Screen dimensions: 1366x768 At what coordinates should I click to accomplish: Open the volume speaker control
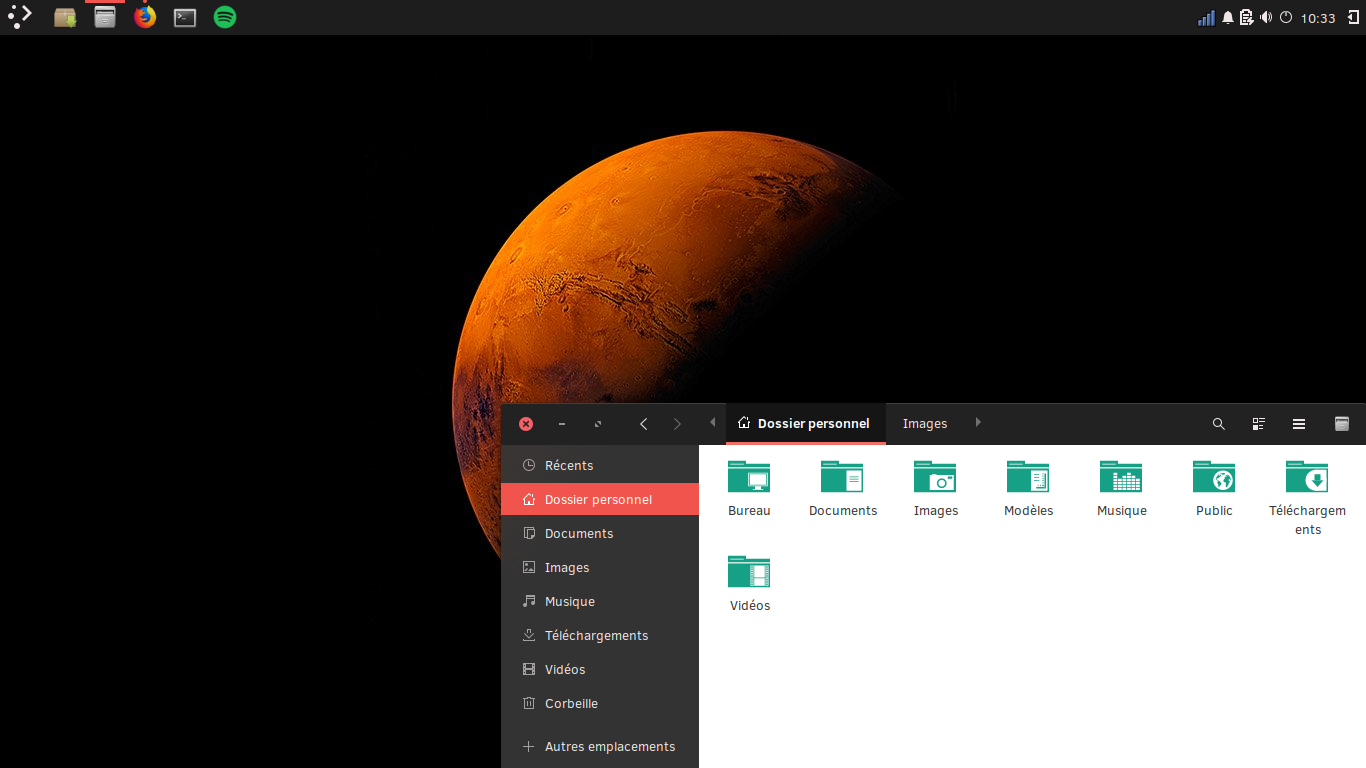(x=1266, y=17)
